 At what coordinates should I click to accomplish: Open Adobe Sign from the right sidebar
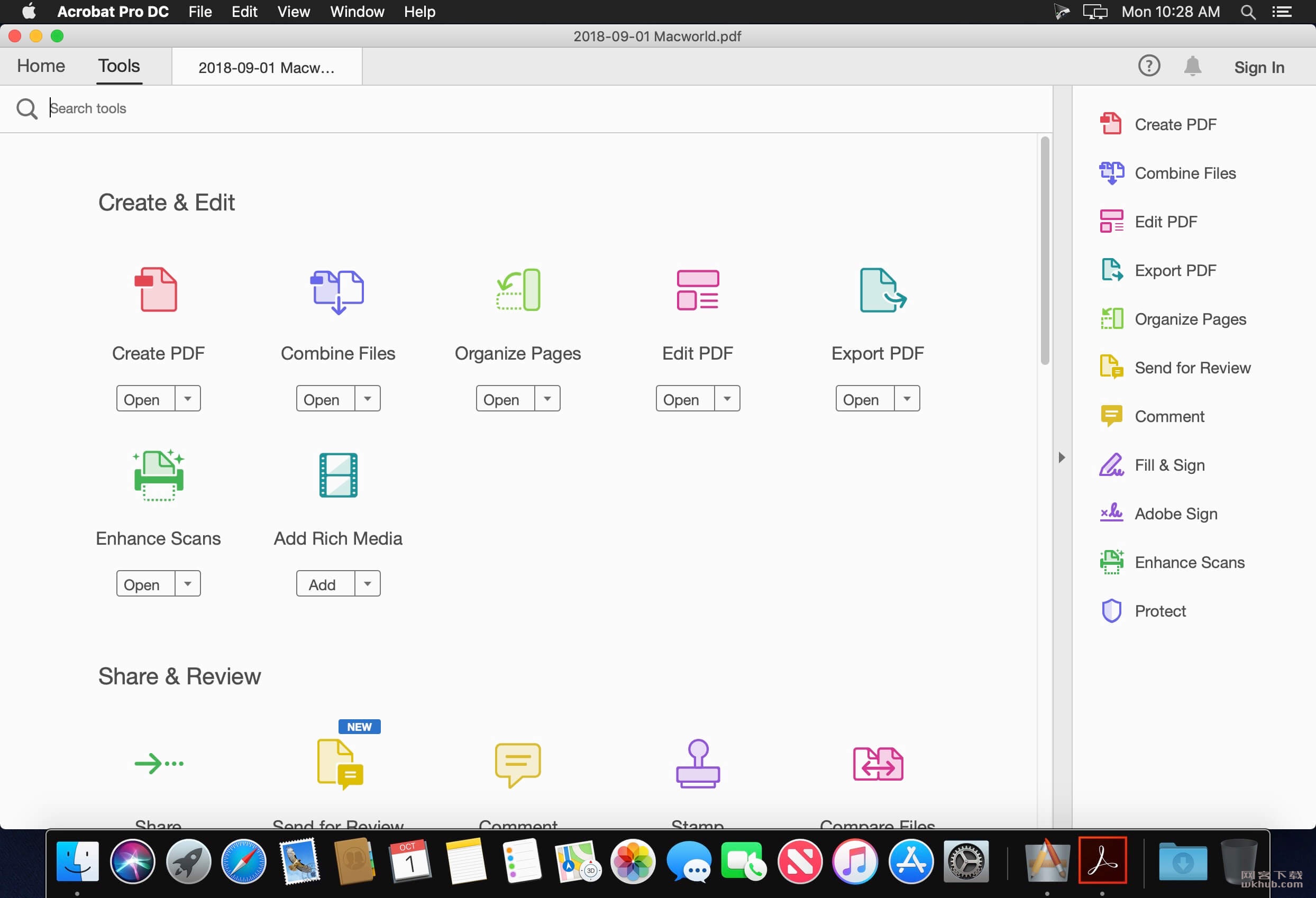click(x=1158, y=514)
